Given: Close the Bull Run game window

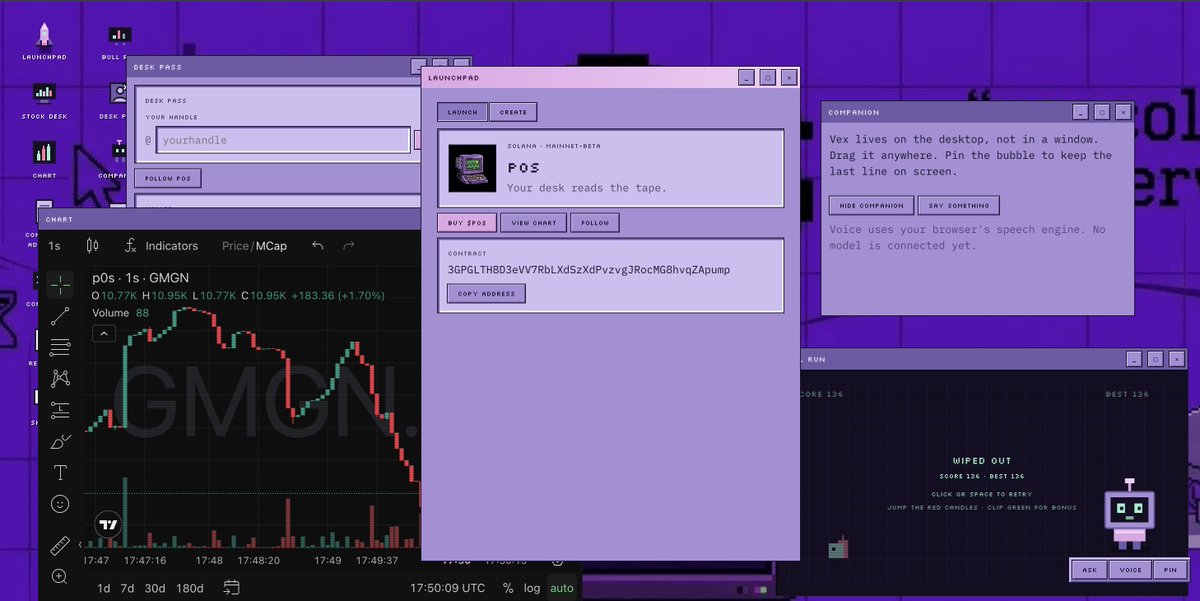Looking at the screenshot, I should pyautogui.click(x=1177, y=358).
